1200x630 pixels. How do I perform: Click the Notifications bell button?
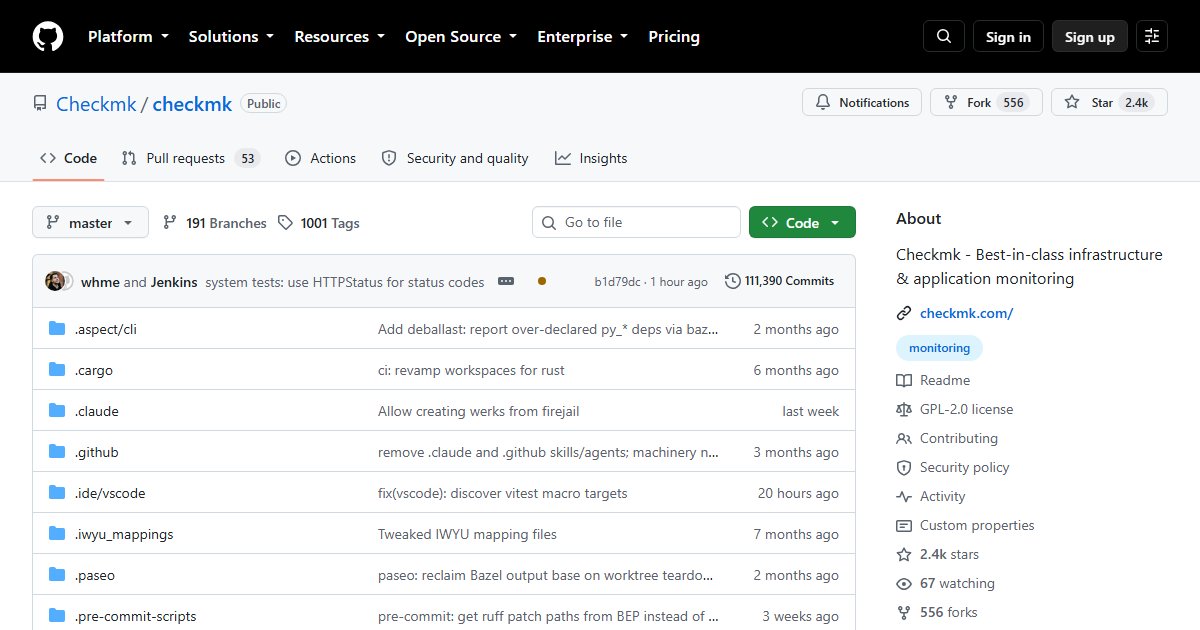[x=862, y=102]
